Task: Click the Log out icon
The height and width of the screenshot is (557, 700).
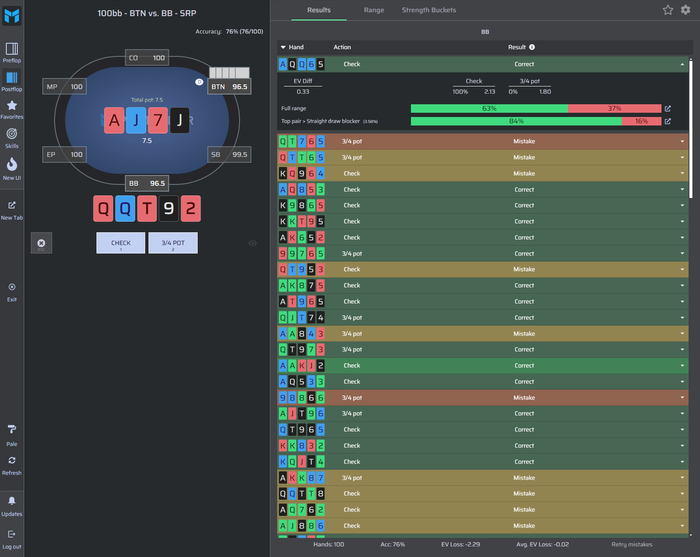Action: click(12, 539)
